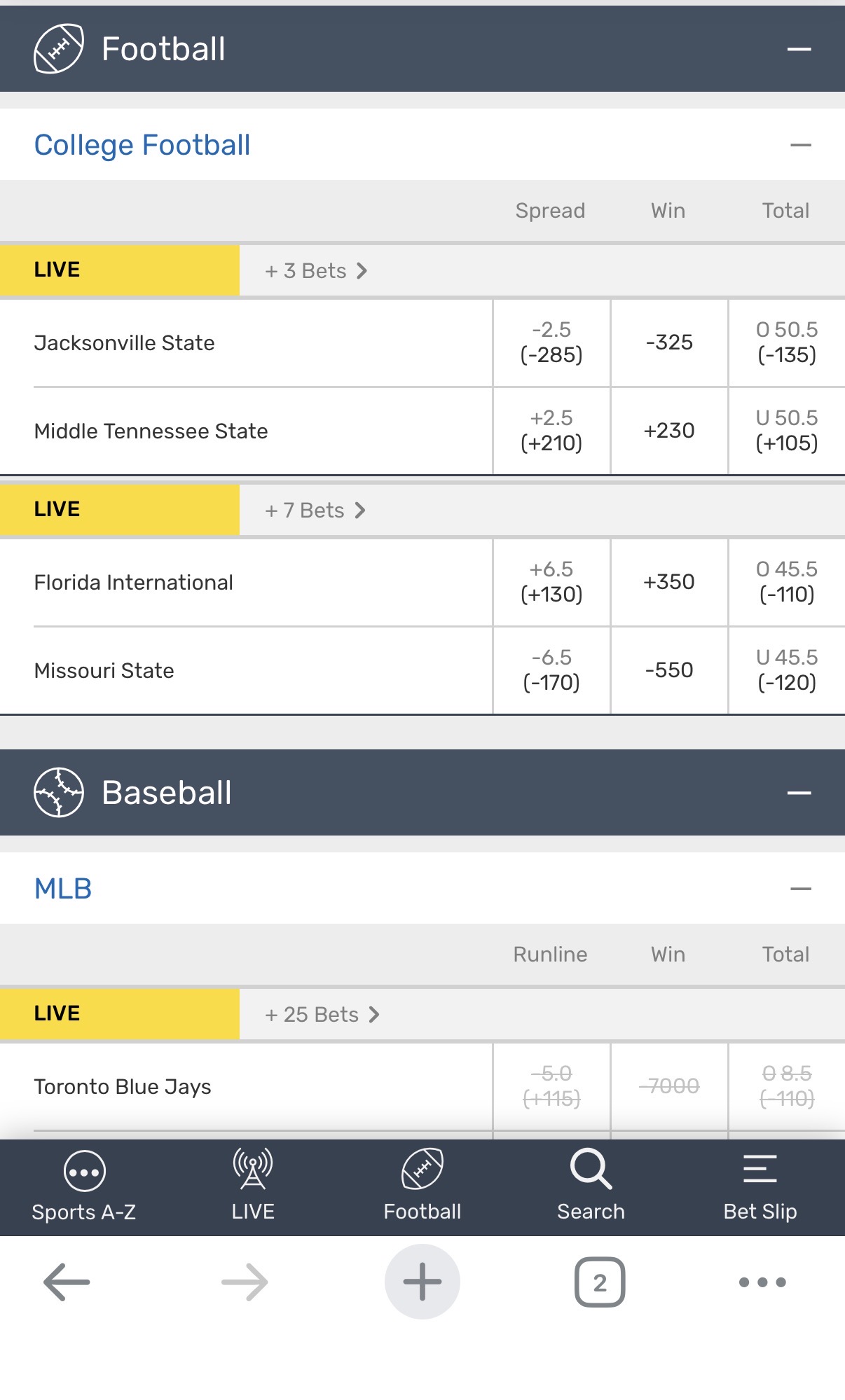This screenshot has width=845, height=1400.
Task: Open browser three-dot more menu
Action: click(762, 1282)
